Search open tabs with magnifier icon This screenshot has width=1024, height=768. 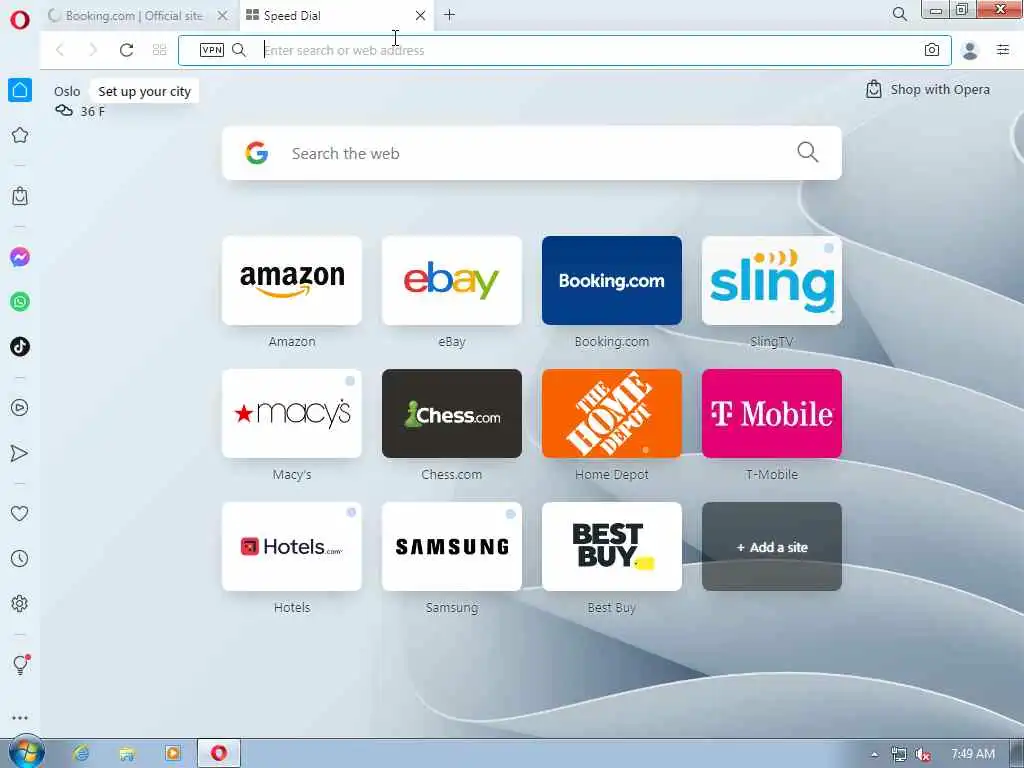900,14
